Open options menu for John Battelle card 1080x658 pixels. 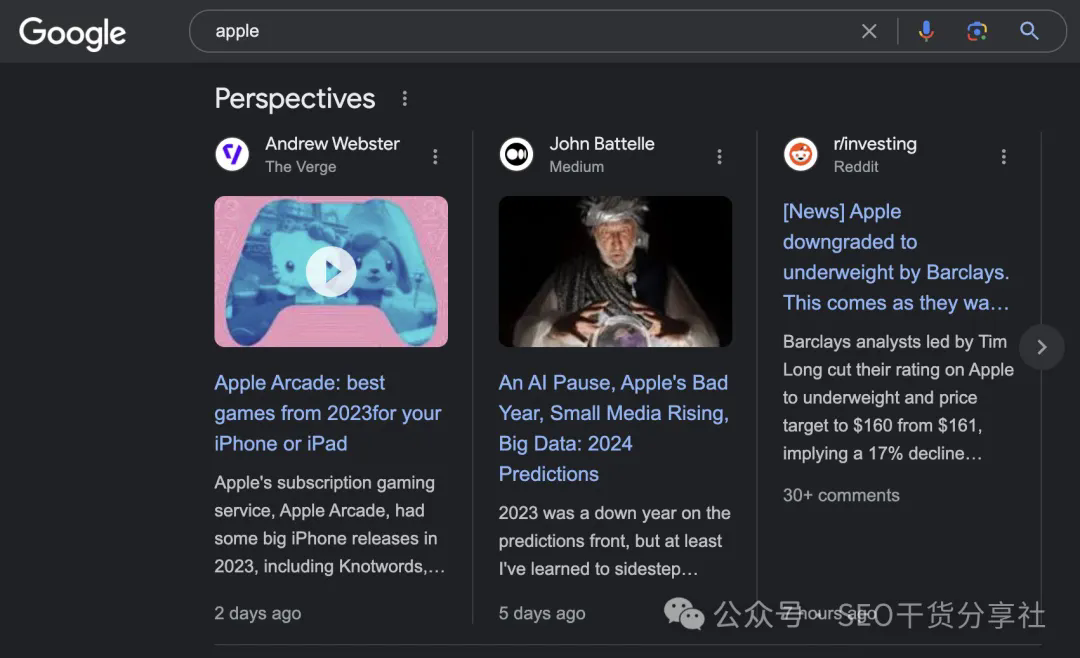coord(719,156)
